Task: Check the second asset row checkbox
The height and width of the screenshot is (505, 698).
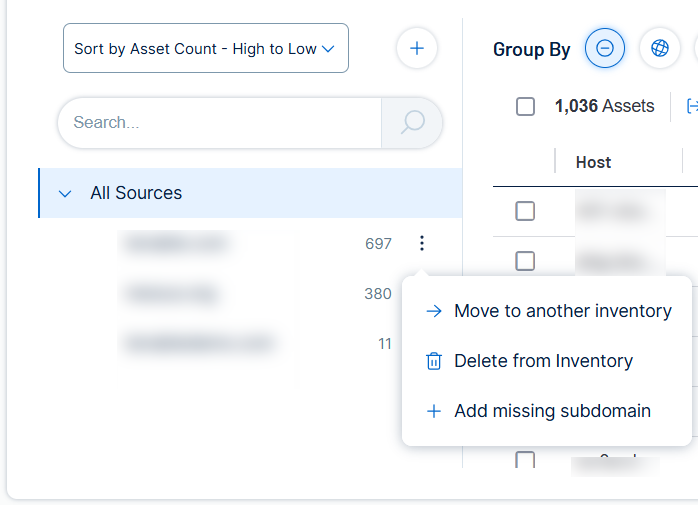Action: pos(525,261)
